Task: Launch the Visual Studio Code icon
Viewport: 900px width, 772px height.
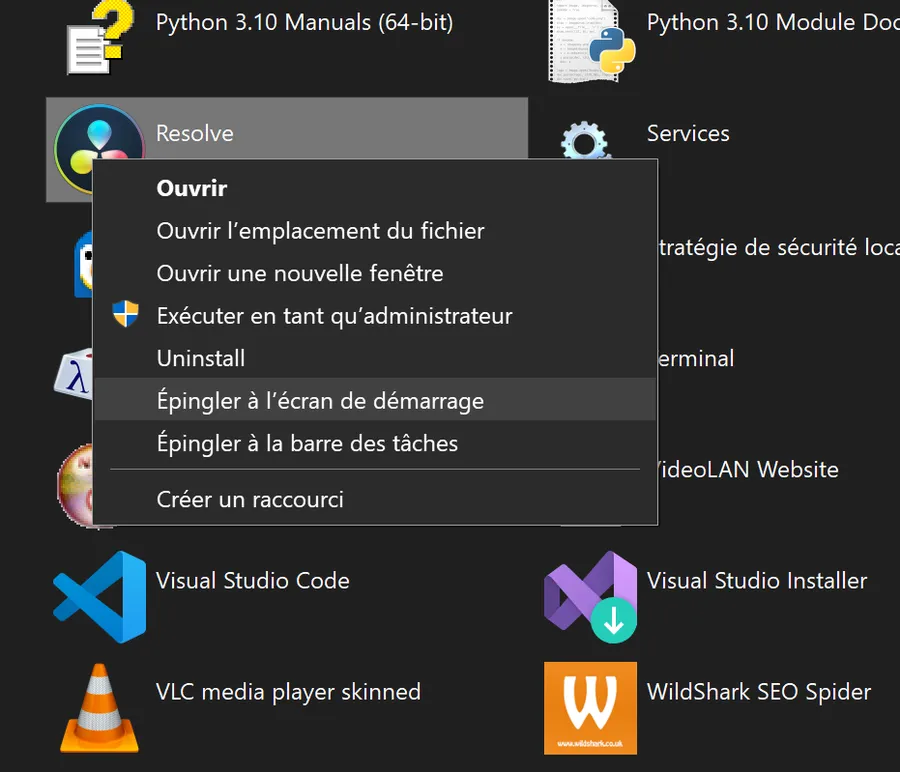Action: 99,597
